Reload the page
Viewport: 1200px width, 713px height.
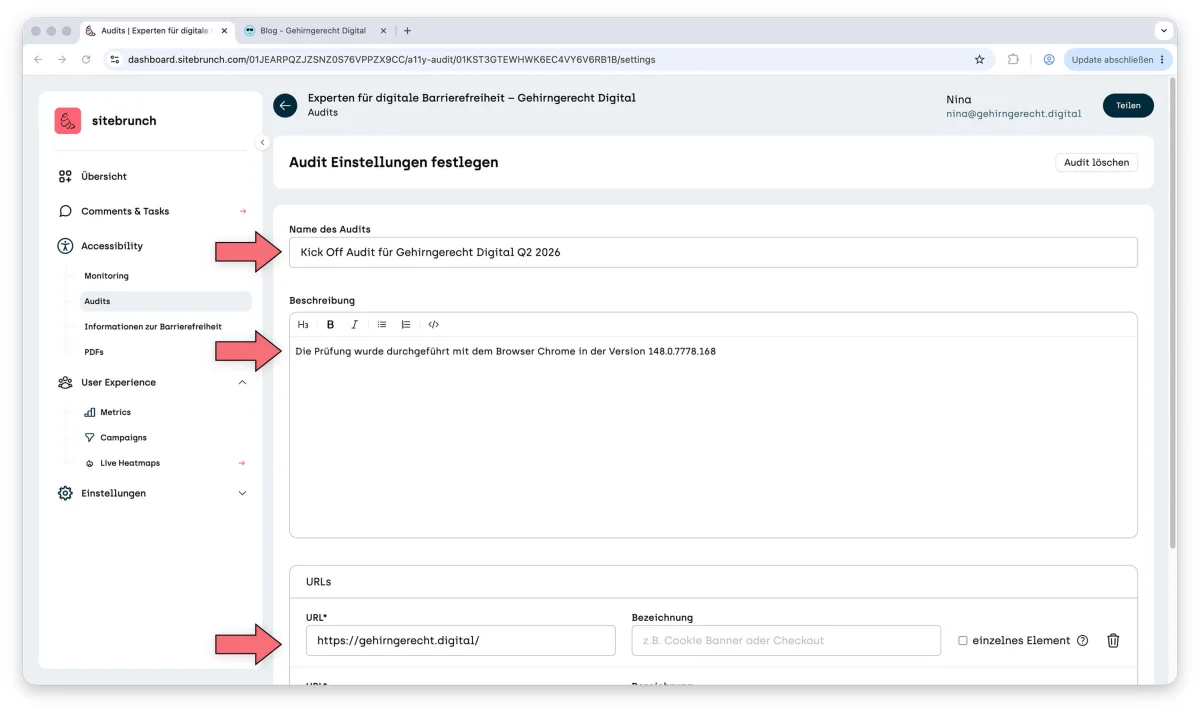coord(87,60)
